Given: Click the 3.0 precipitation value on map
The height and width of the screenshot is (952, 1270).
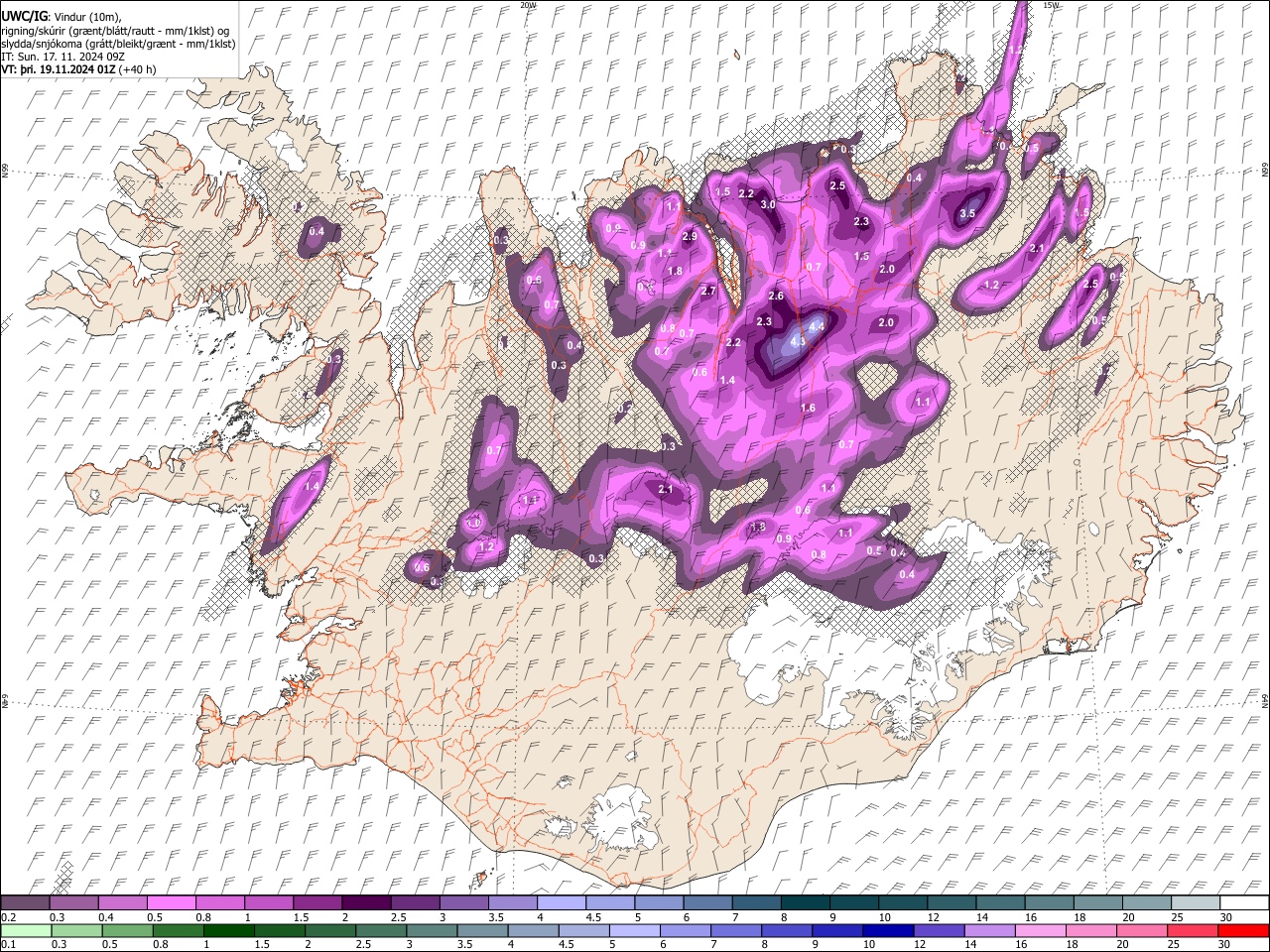Looking at the screenshot, I should click(x=768, y=204).
